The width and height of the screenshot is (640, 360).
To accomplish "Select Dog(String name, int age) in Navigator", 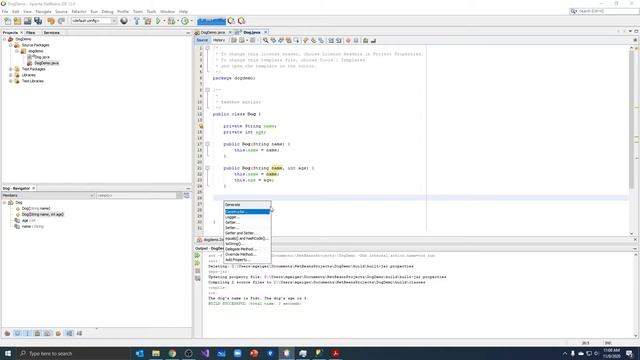I will point(42,214).
